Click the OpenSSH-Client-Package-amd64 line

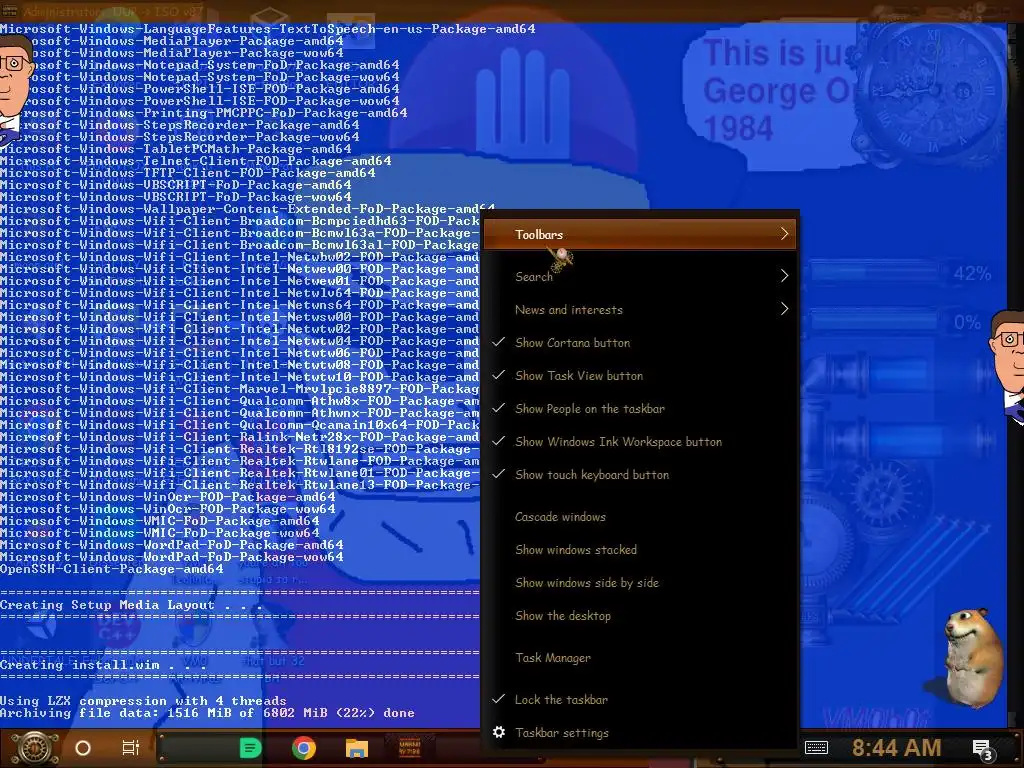pyautogui.click(x=112, y=569)
